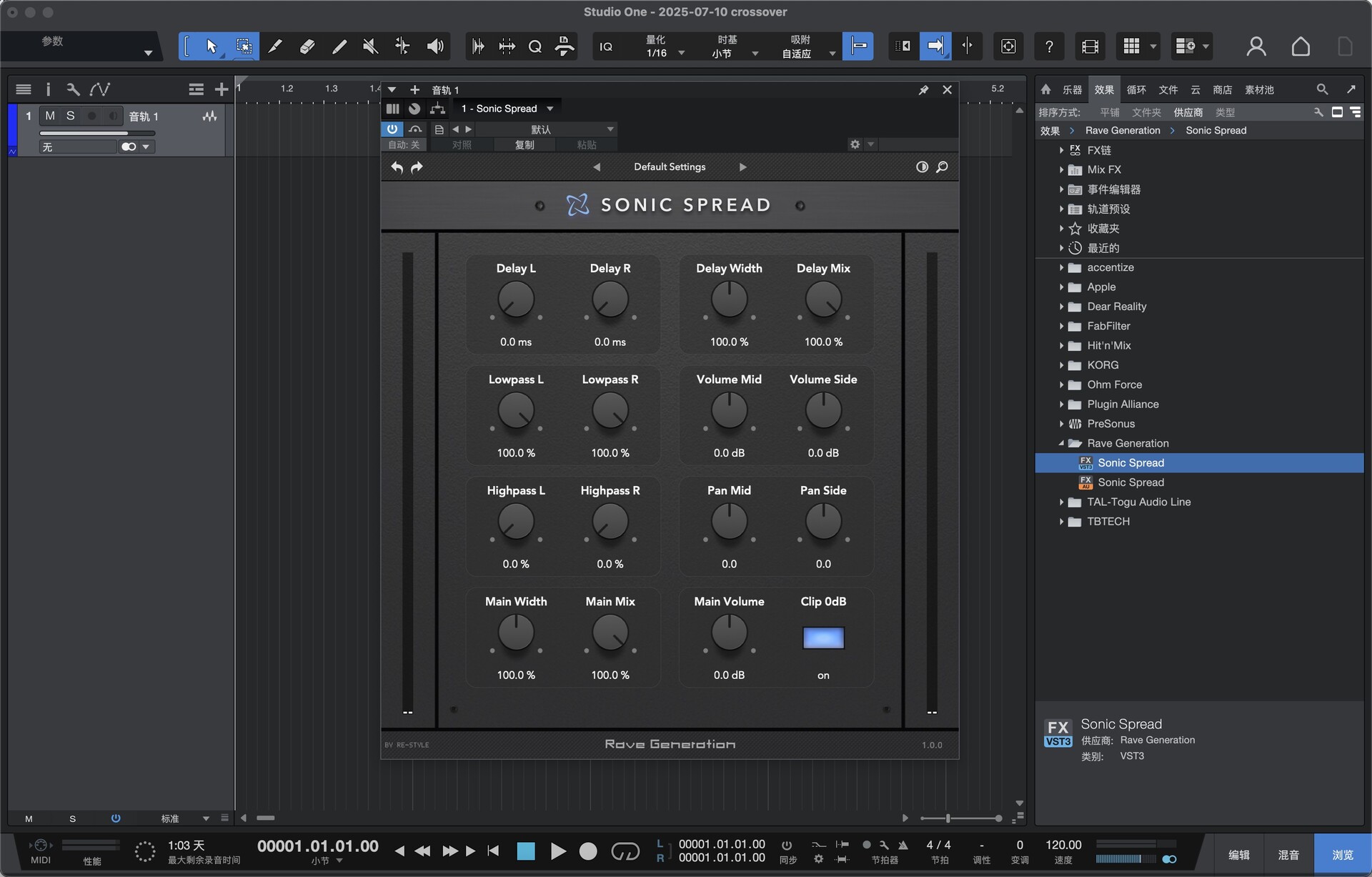Open track inspector 'i' icon
The image size is (1372, 877).
tap(48, 89)
